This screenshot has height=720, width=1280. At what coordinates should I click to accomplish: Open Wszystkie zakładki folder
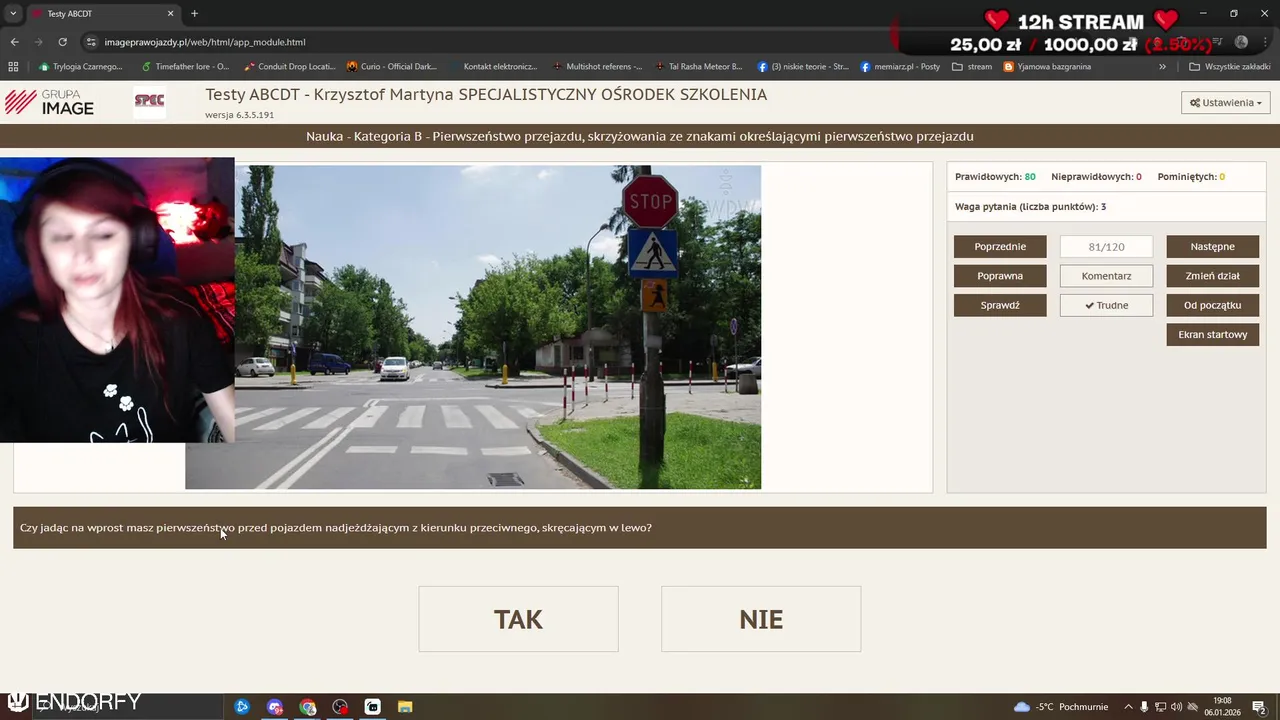1229,67
